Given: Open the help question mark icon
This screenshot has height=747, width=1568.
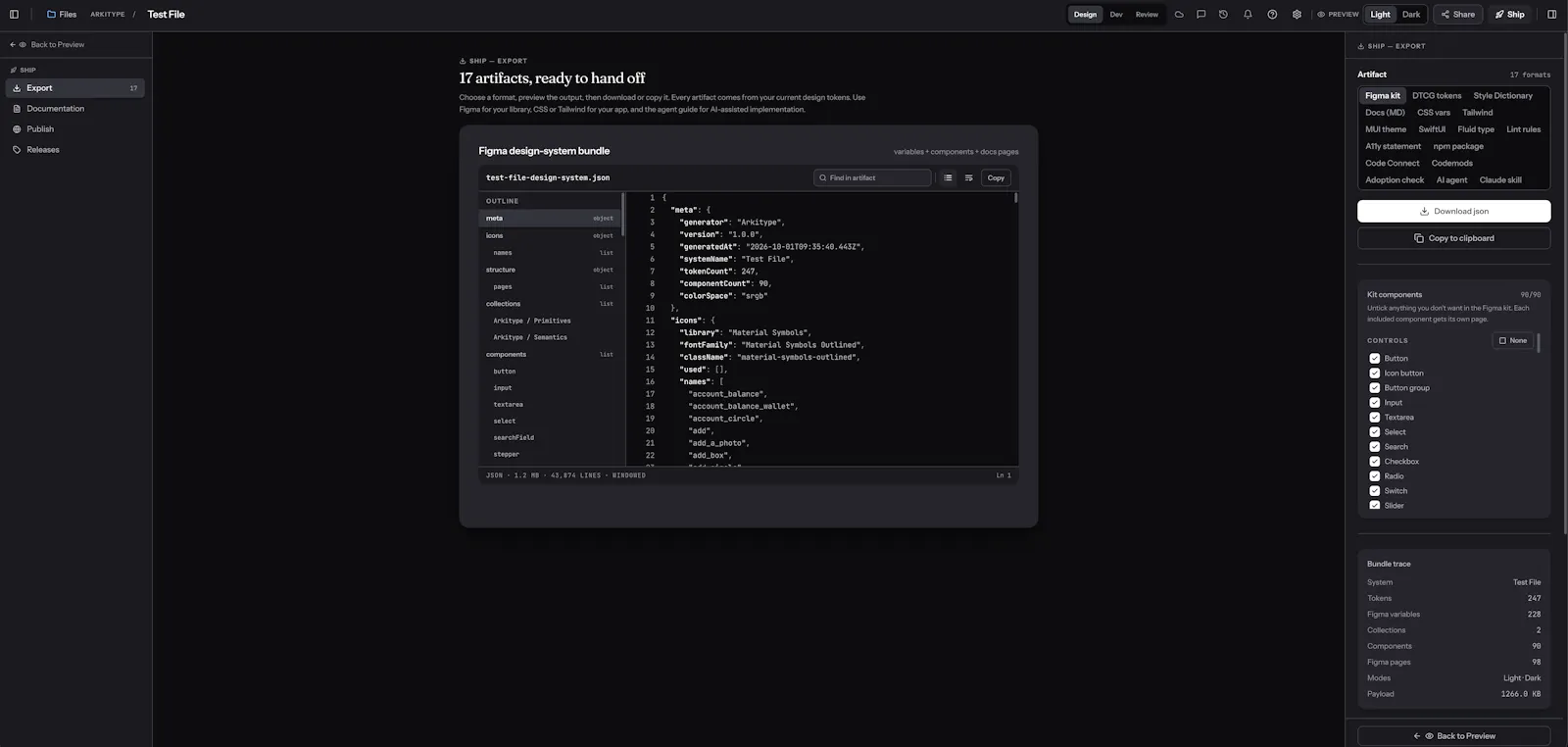Looking at the screenshot, I should click(x=1272, y=15).
